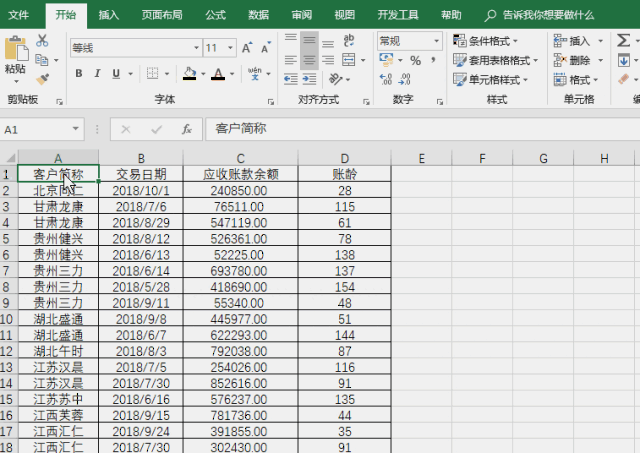Increase font size with the larger A
640x453 pixels.
coord(247,48)
